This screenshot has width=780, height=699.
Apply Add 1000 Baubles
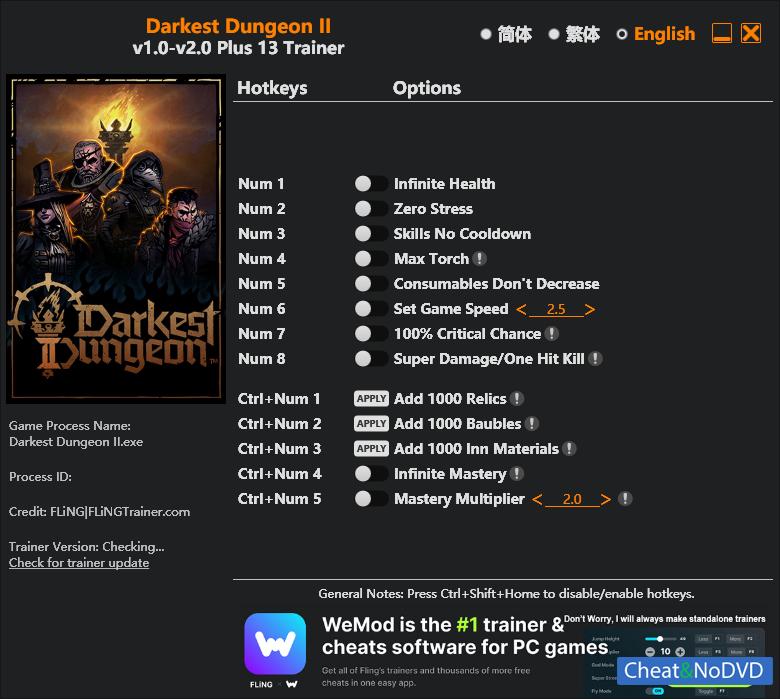click(x=371, y=423)
